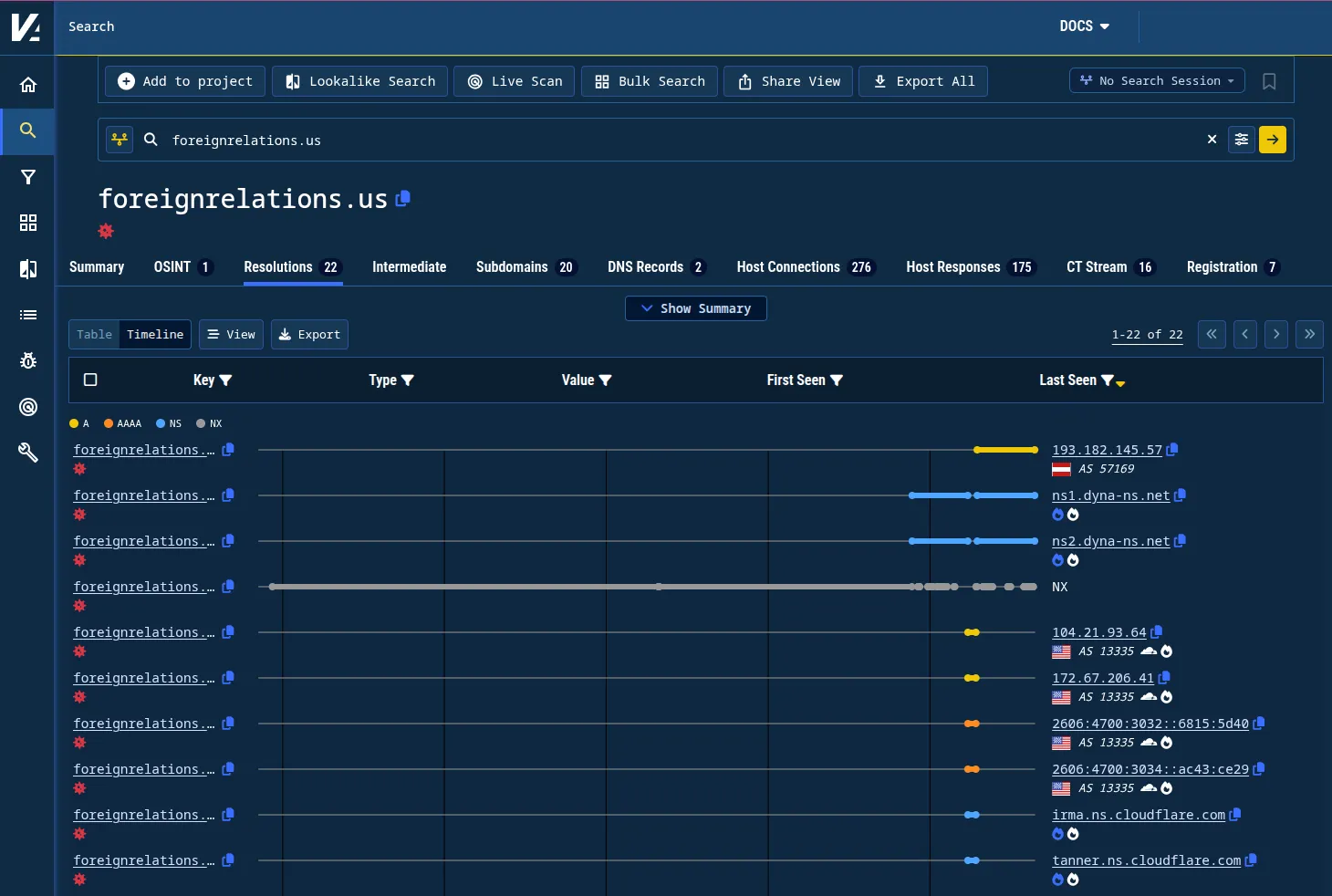
Task: Open the Last Seen column filter
Action: coord(1108,380)
